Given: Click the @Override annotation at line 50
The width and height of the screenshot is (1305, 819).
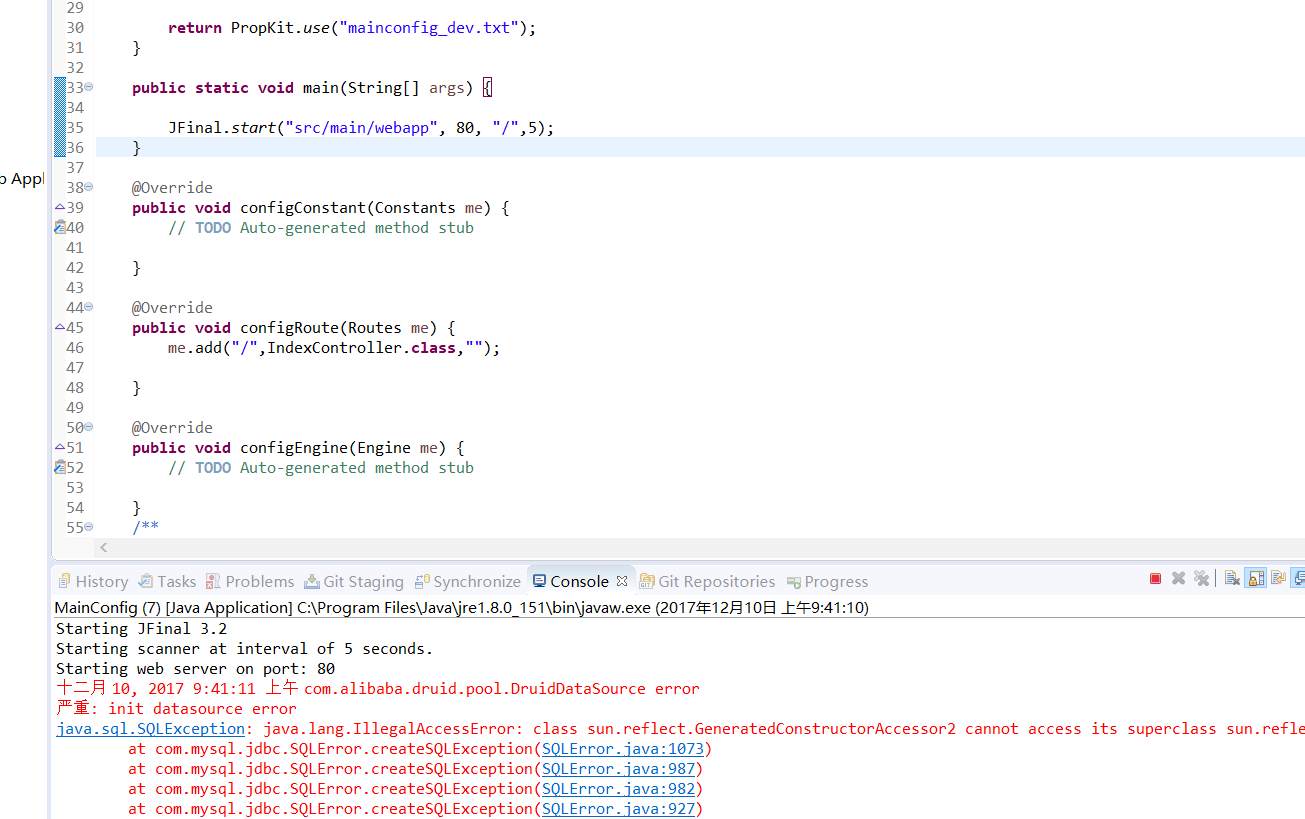Looking at the screenshot, I should tap(172, 428).
